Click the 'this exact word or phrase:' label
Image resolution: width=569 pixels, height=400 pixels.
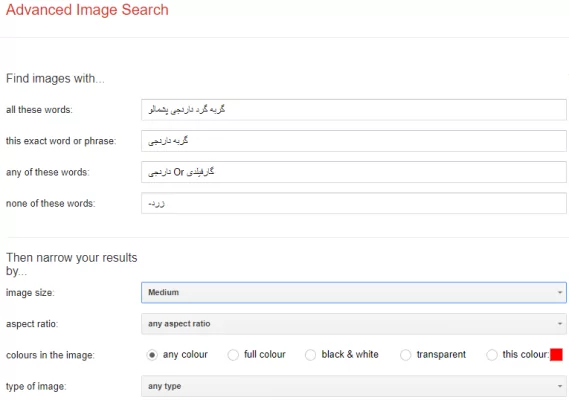click(x=61, y=141)
